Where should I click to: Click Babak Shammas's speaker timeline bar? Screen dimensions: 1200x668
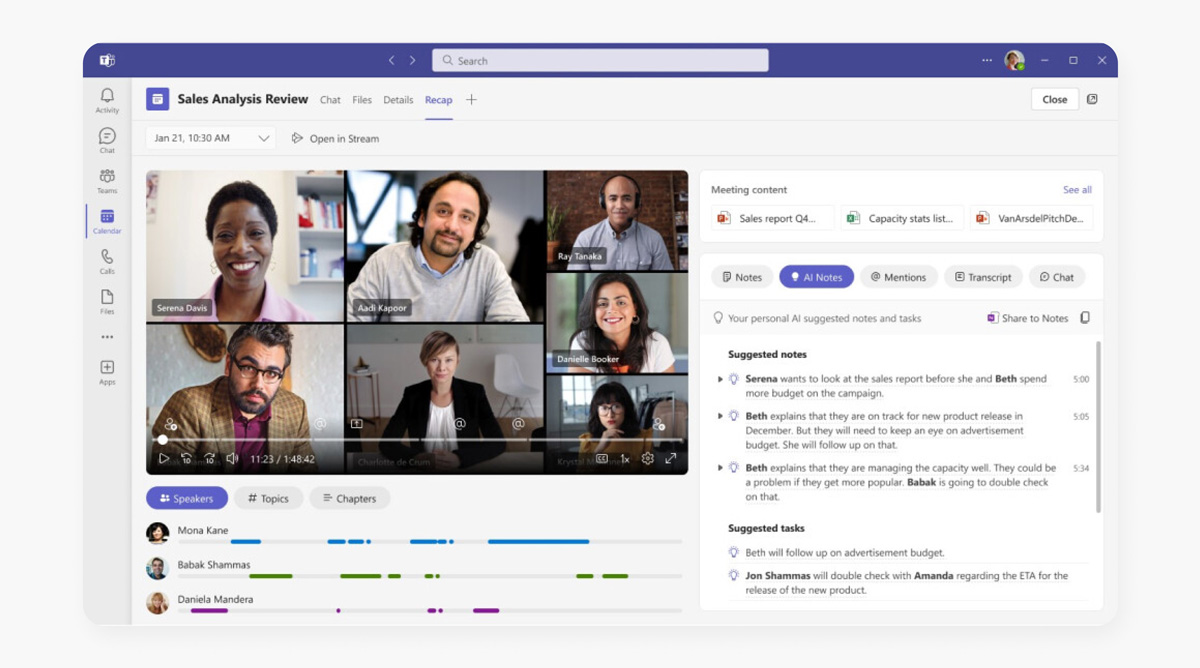[x=430, y=576]
